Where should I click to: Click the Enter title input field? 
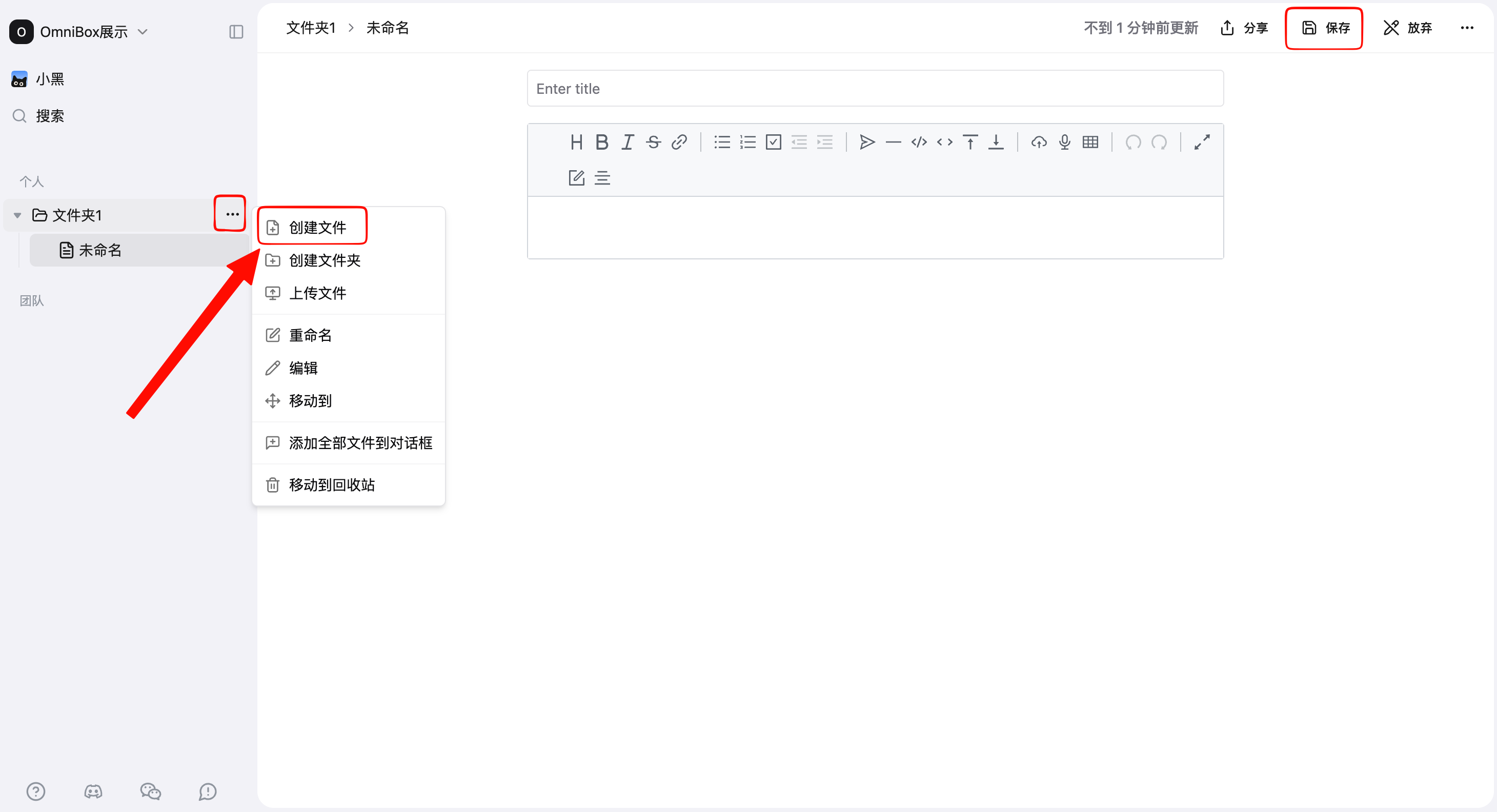(875, 88)
